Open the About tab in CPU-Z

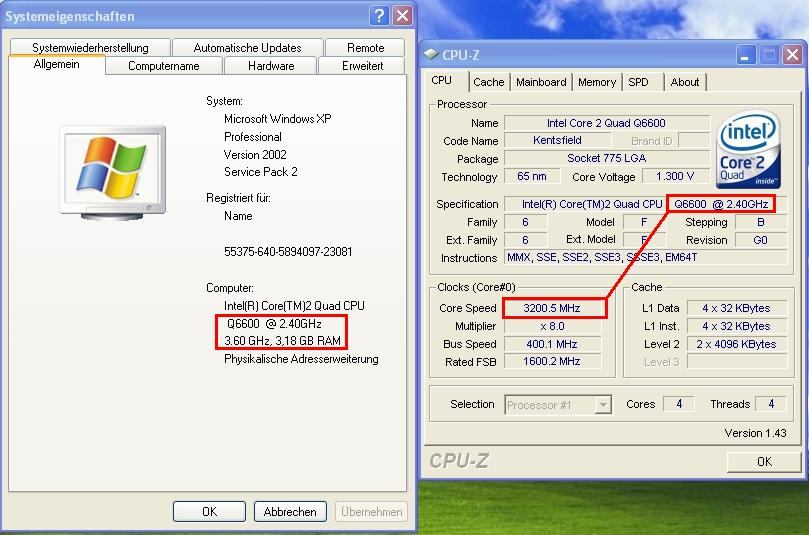coord(685,82)
